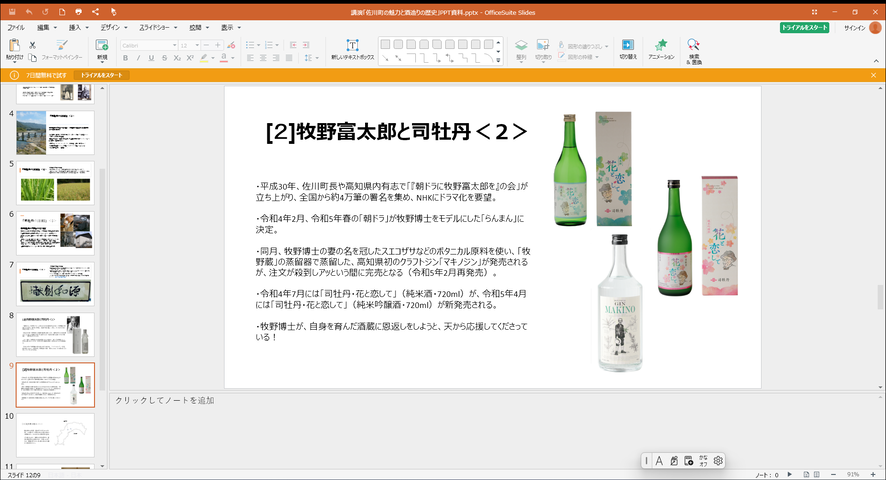Viewport: 886px width, 480px height.
Task: Open slide Transitions (切り替え)
Action: point(628,50)
